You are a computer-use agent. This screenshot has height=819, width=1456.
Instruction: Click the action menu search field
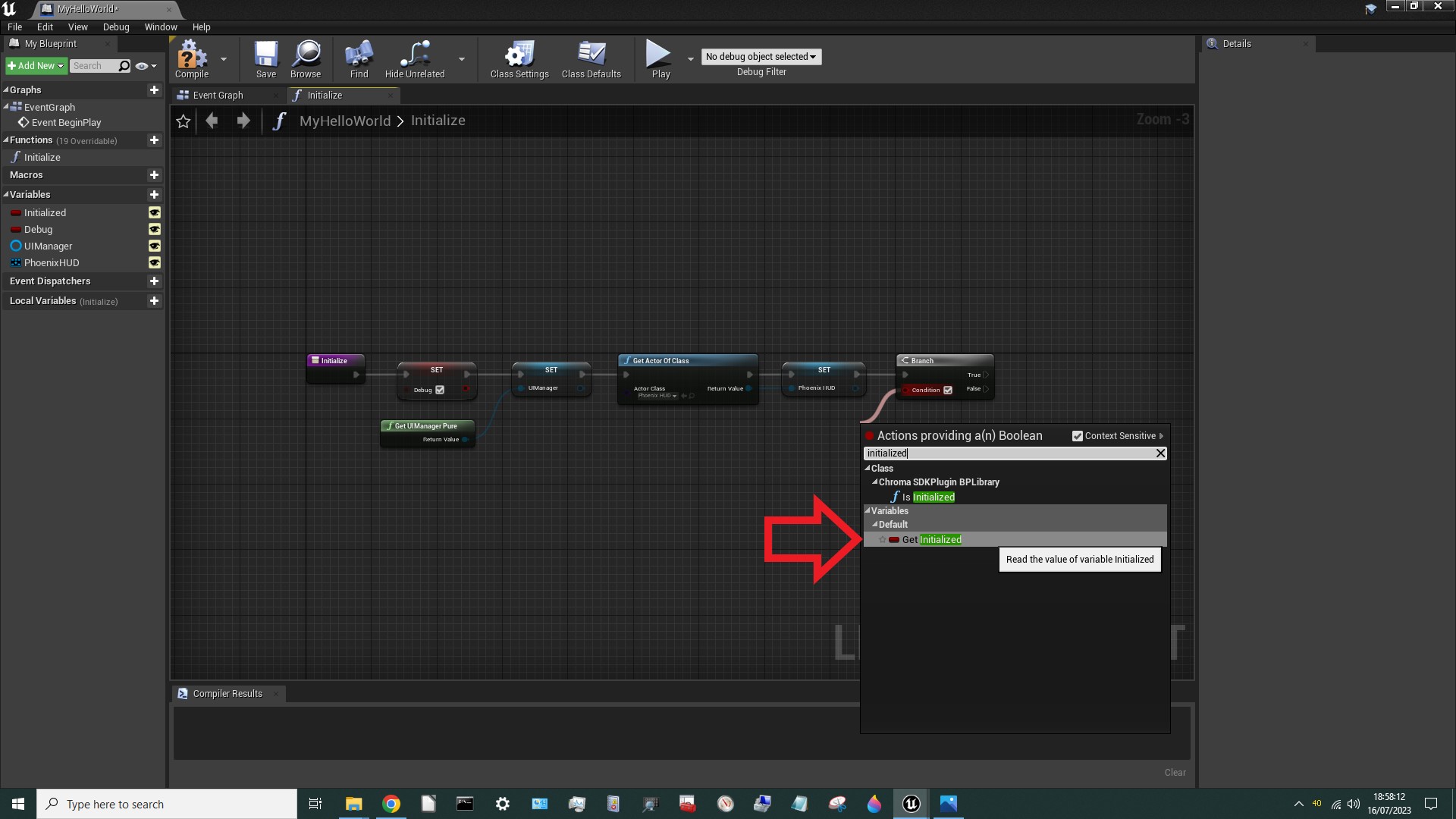(1009, 453)
